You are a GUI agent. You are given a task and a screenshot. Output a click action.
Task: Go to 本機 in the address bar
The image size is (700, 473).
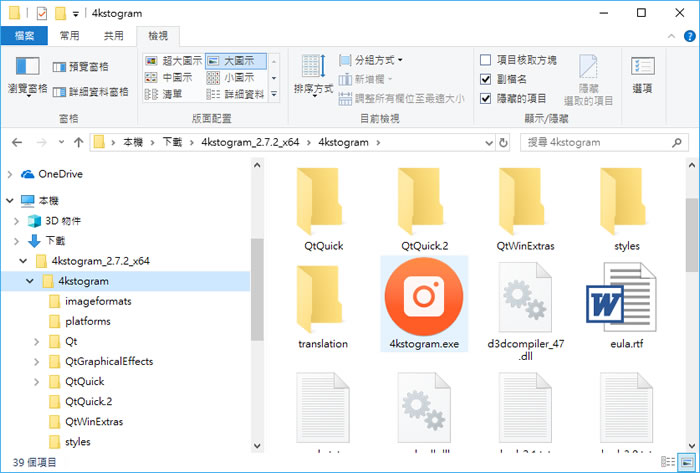(133, 143)
